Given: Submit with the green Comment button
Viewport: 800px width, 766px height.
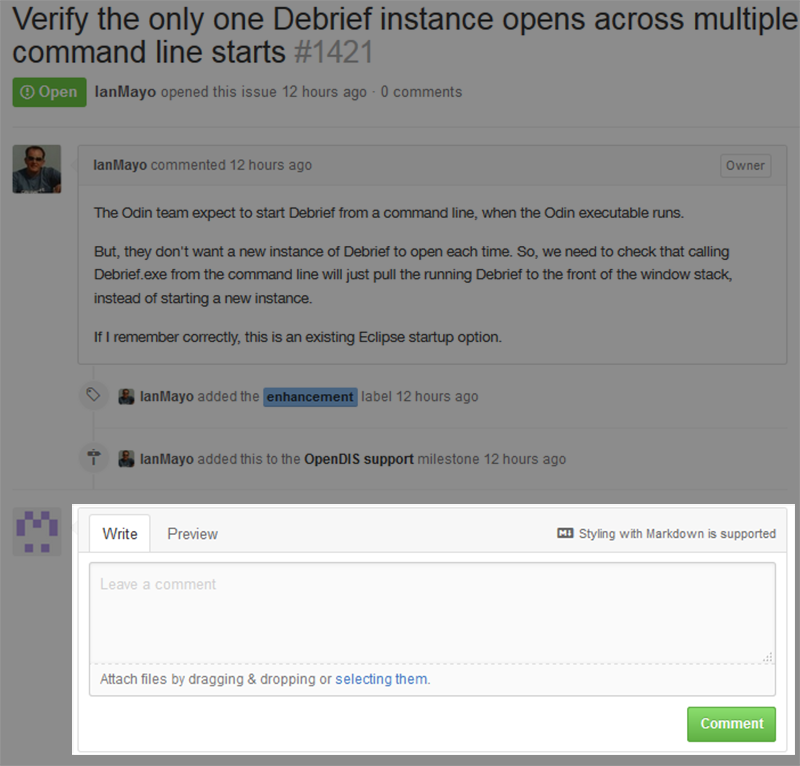Looking at the screenshot, I should tap(731, 724).
